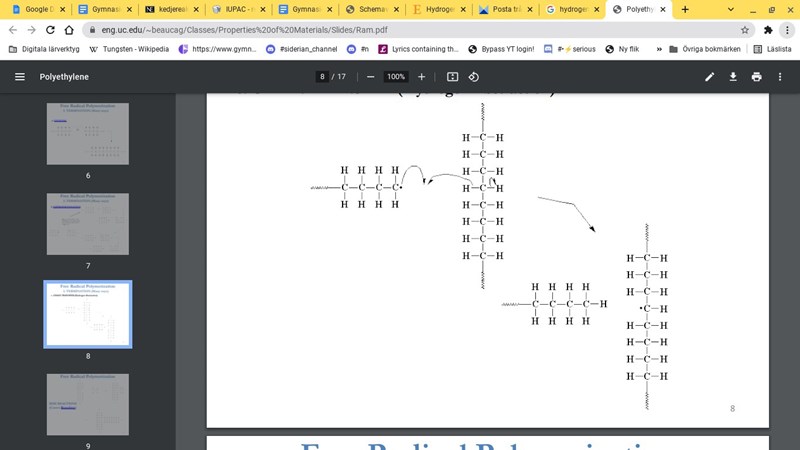Switch to the Hydrogen tab
The width and height of the screenshot is (800, 450).
click(440, 9)
